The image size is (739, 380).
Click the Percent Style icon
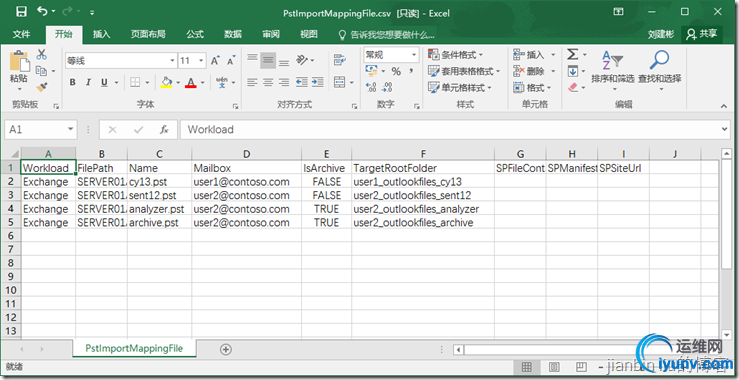pos(396,71)
